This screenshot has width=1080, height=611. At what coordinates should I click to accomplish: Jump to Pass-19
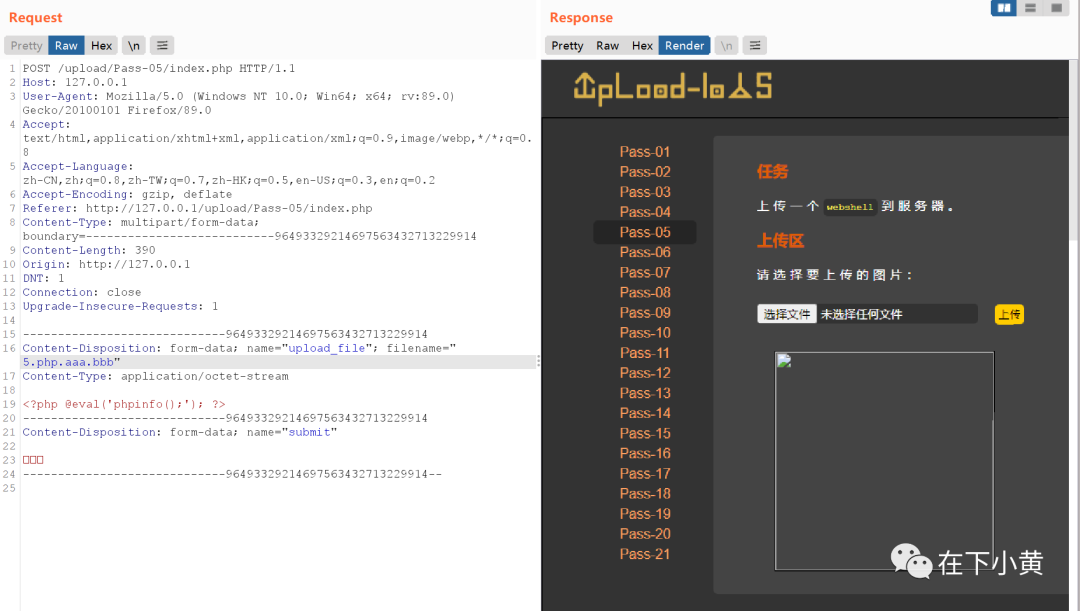pos(645,514)
